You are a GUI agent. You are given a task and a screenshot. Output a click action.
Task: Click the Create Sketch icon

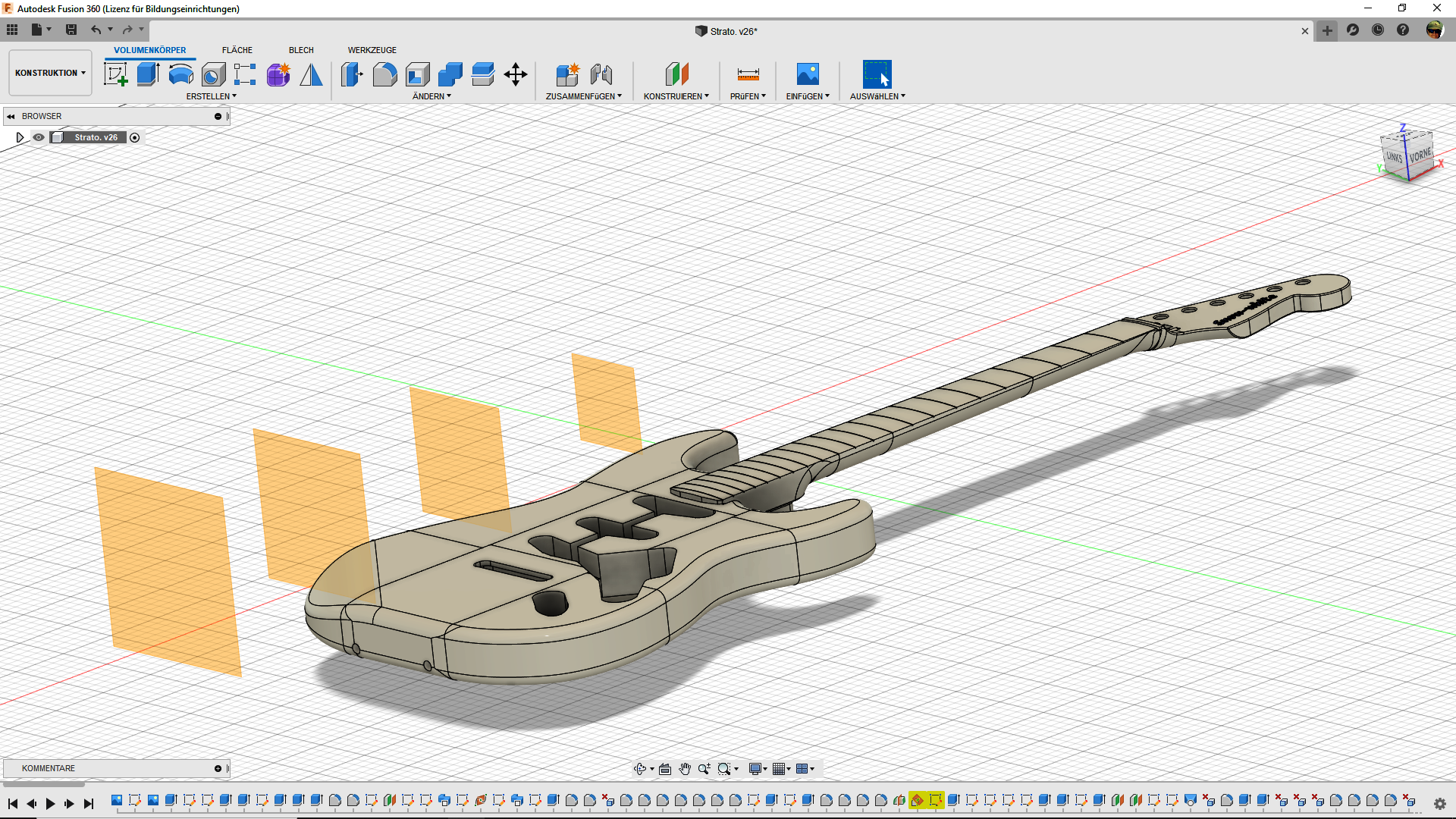[x=115, y=74]
